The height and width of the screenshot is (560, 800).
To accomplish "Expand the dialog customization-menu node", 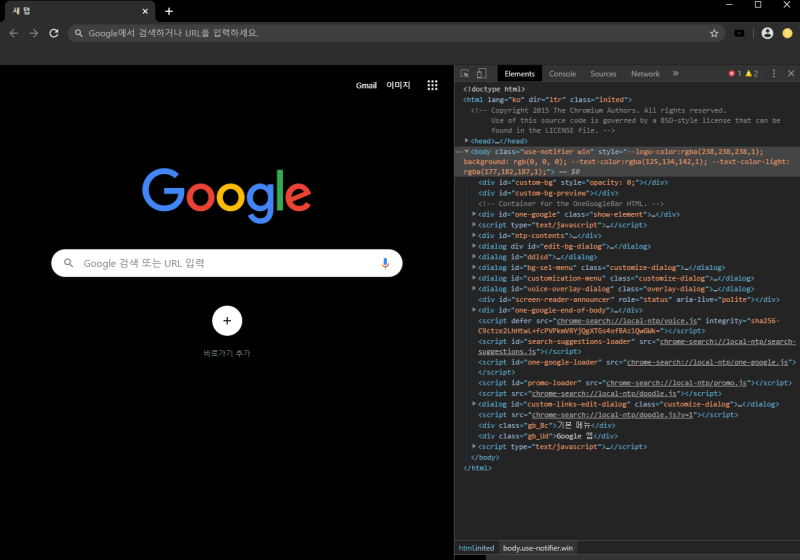I will (x=474, y=278).
